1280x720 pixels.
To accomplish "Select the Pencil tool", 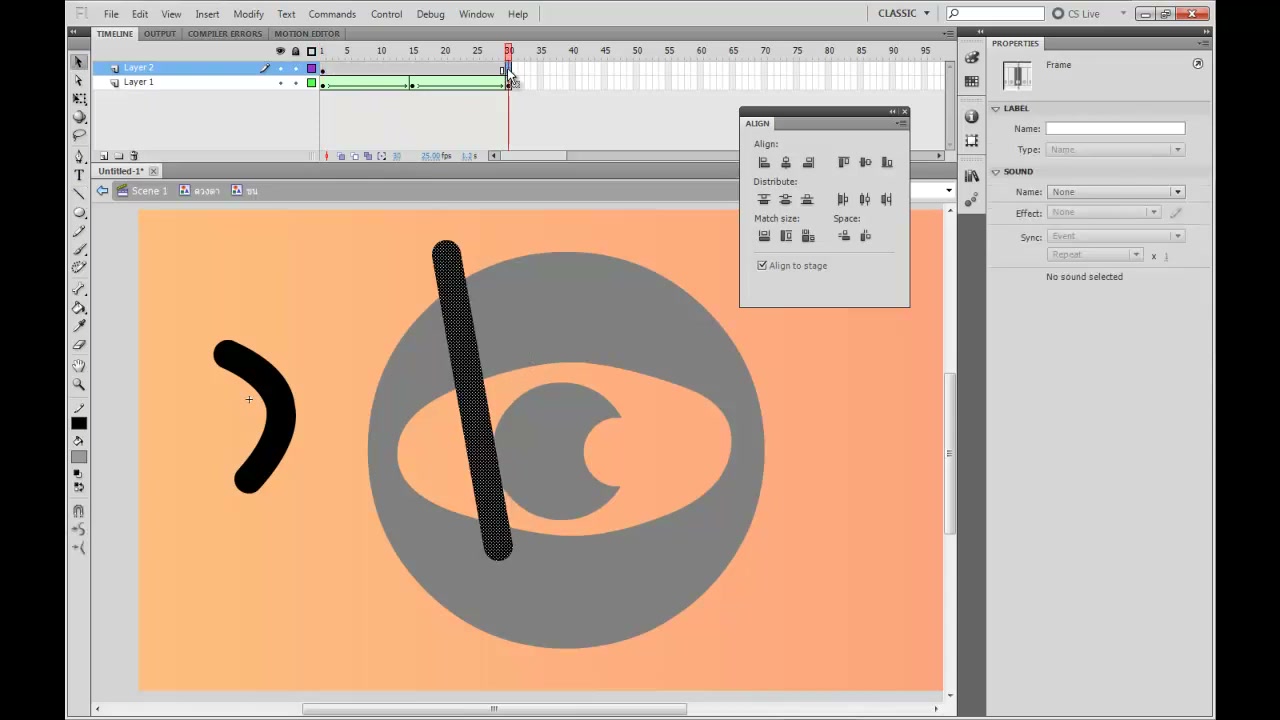I will 79,231.
